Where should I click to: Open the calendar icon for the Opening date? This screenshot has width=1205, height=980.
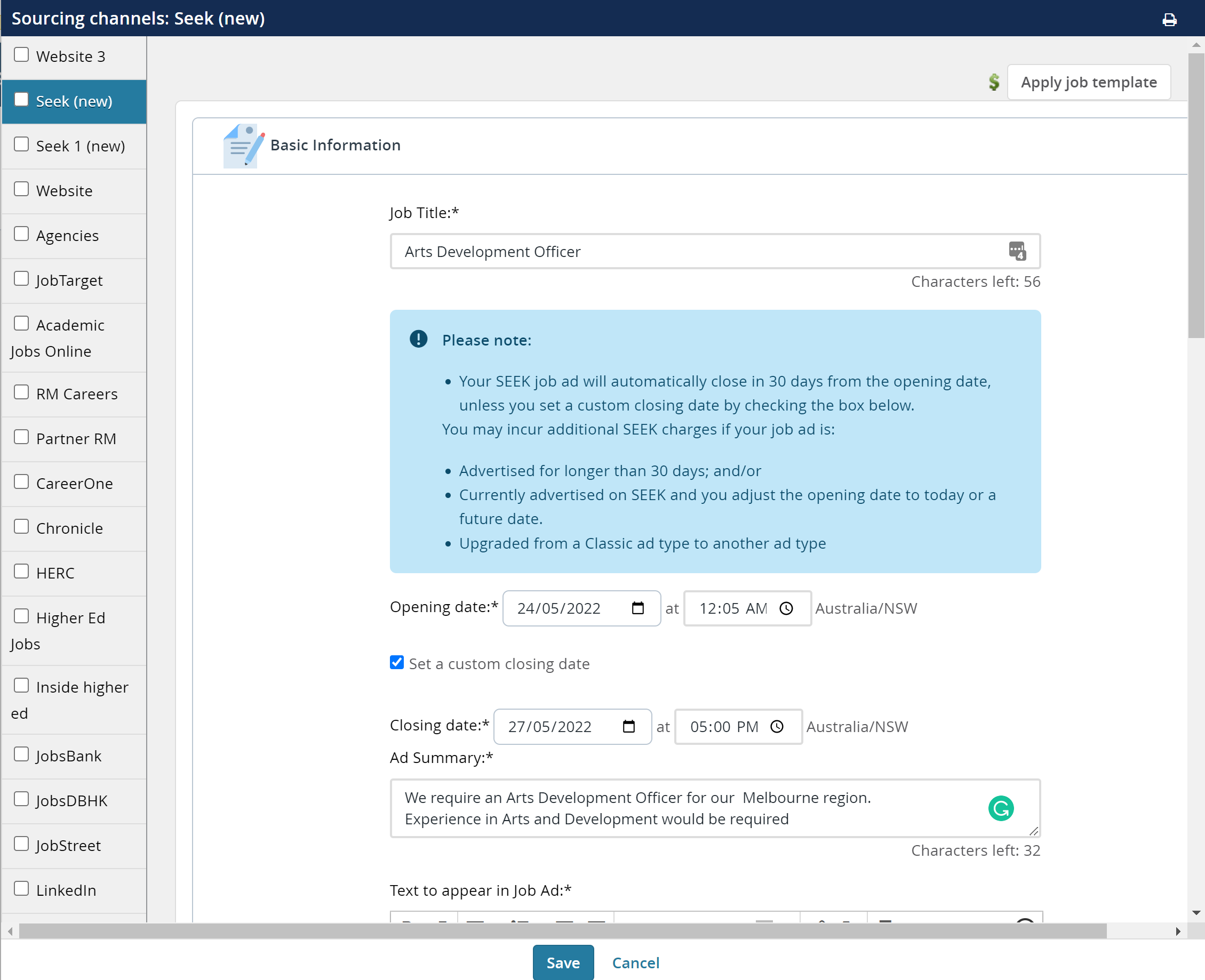[638, 608]
